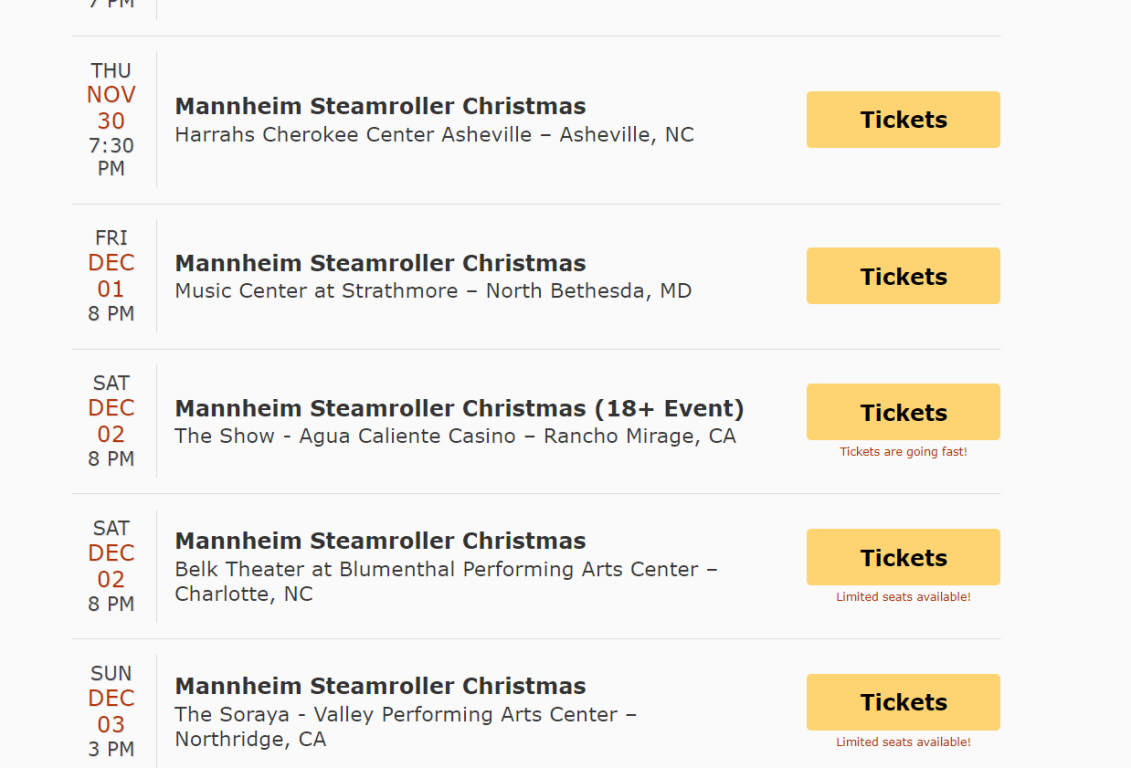
Task: Open Mannheim Steamroller Christmas (18+ Event) title
Action: pos(459,408)
